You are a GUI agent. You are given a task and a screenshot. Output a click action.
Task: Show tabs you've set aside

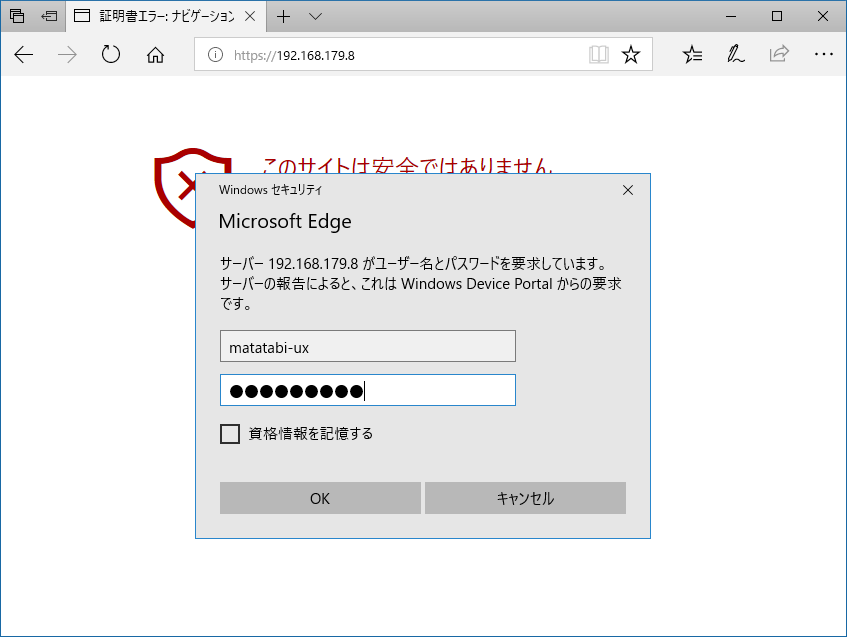pyautogui.click(x=17, y=16)
